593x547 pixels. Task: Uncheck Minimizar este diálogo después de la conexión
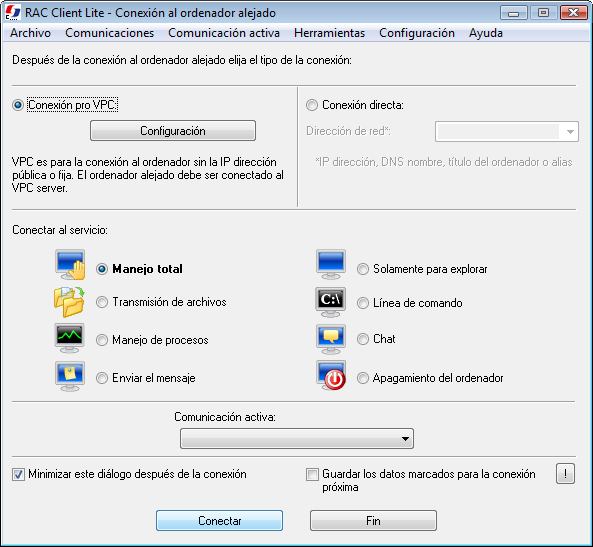(x=18, y=474)
